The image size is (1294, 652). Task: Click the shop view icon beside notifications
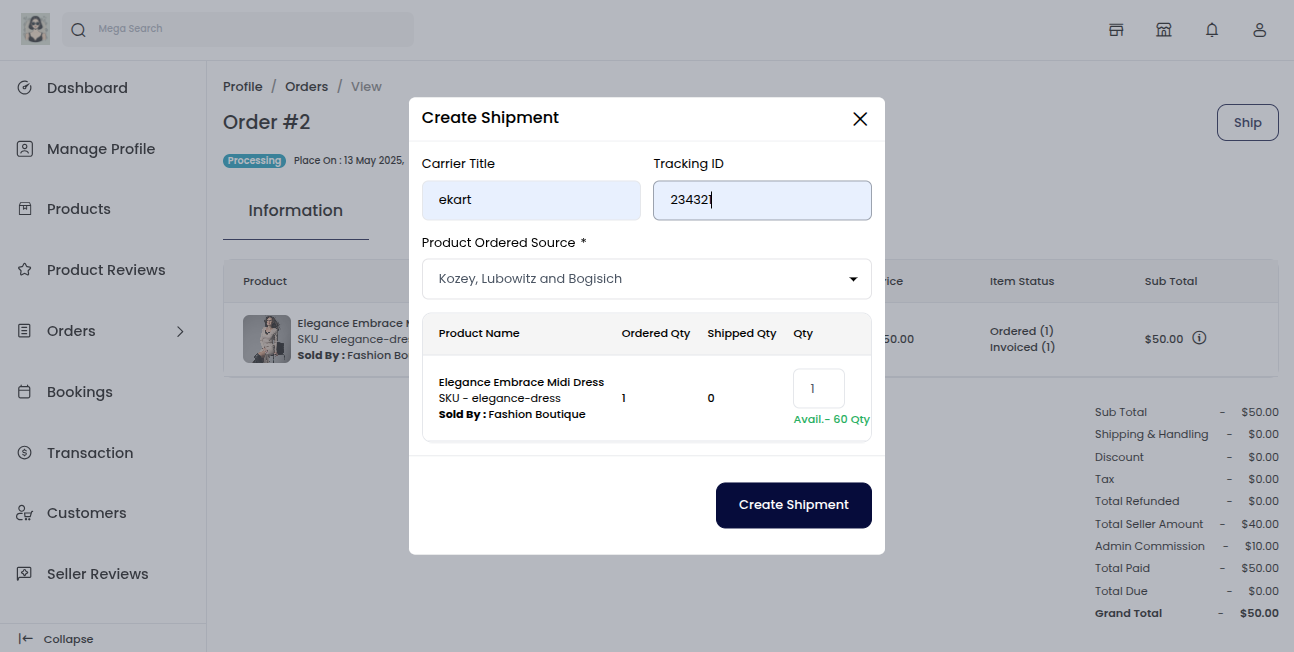tap(1164, 29)
